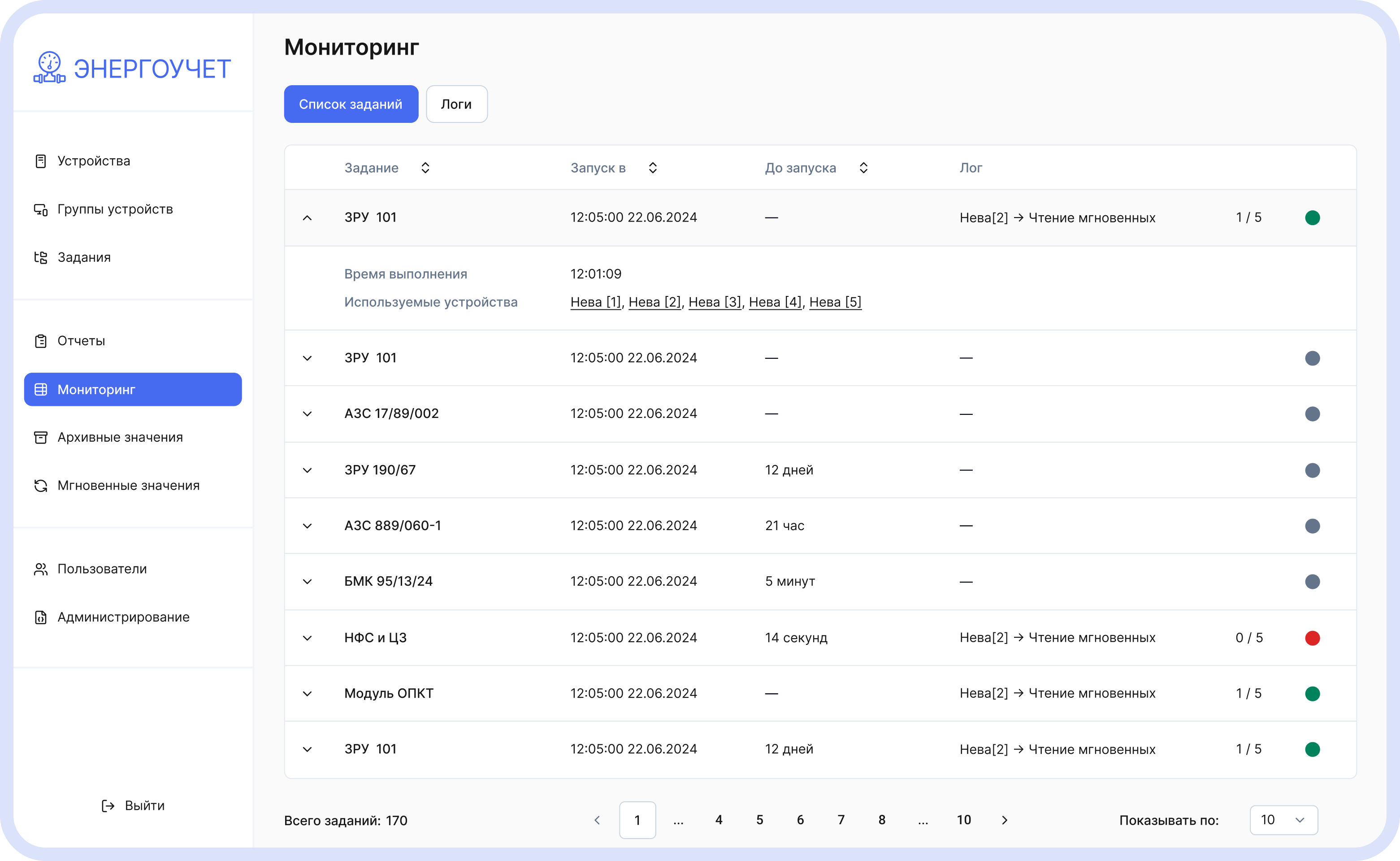Switch to the Логи tab

456,104
